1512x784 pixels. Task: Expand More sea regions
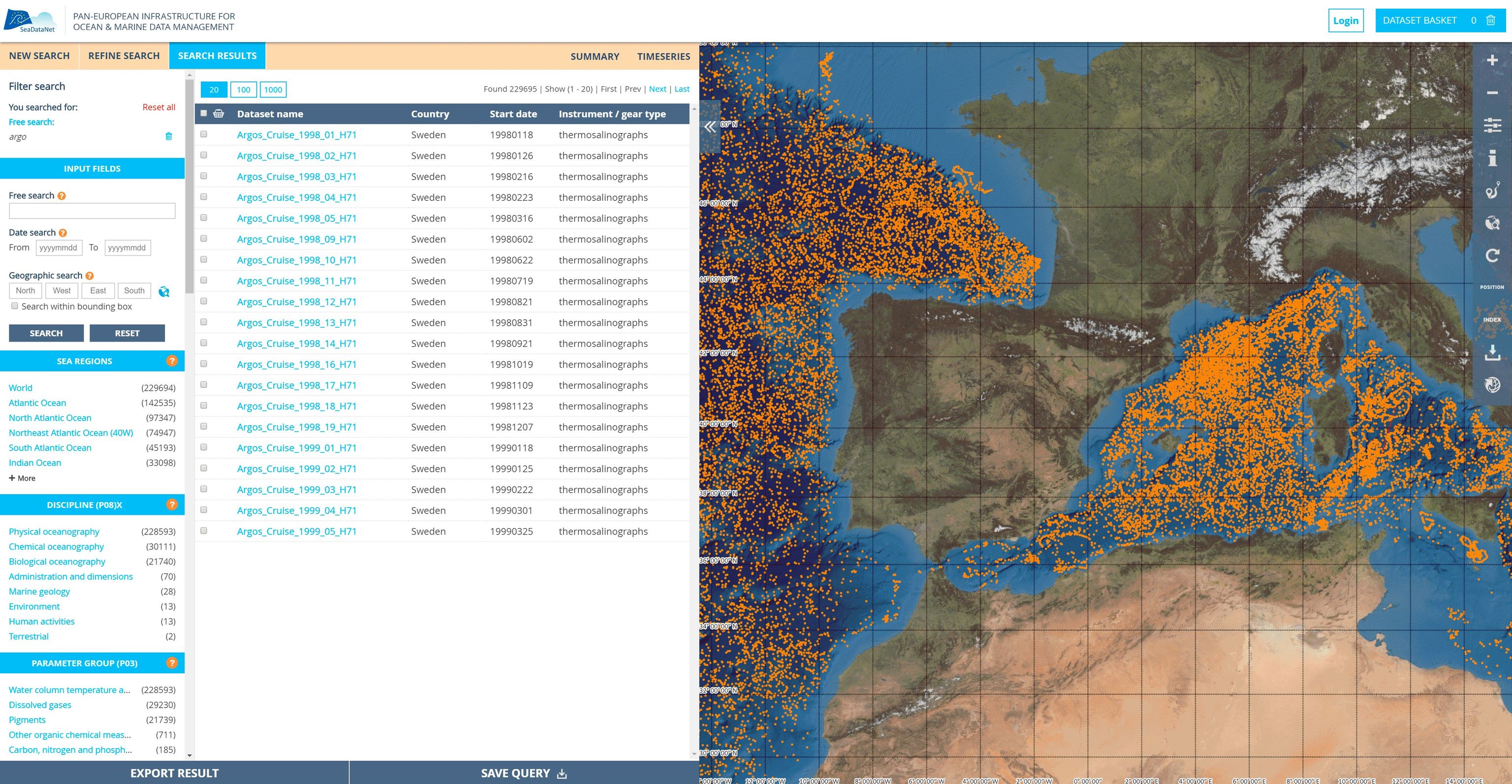click(22, 478)
